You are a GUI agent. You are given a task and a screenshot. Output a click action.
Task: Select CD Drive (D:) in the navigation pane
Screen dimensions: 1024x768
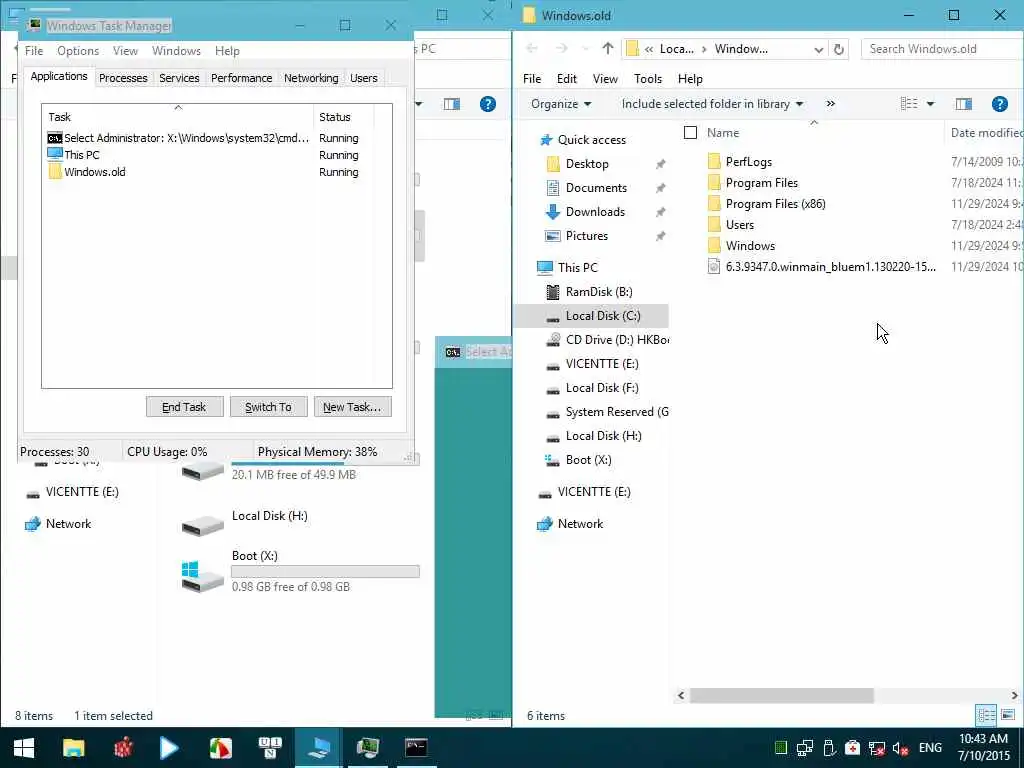click(607, 340)
